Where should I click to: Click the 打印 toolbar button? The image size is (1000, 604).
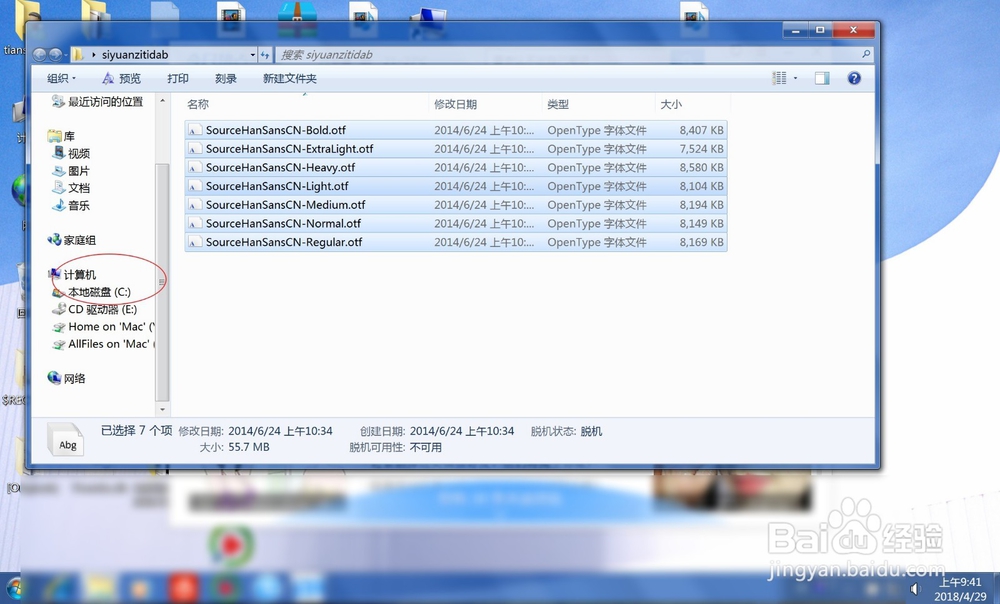[178, 78]
